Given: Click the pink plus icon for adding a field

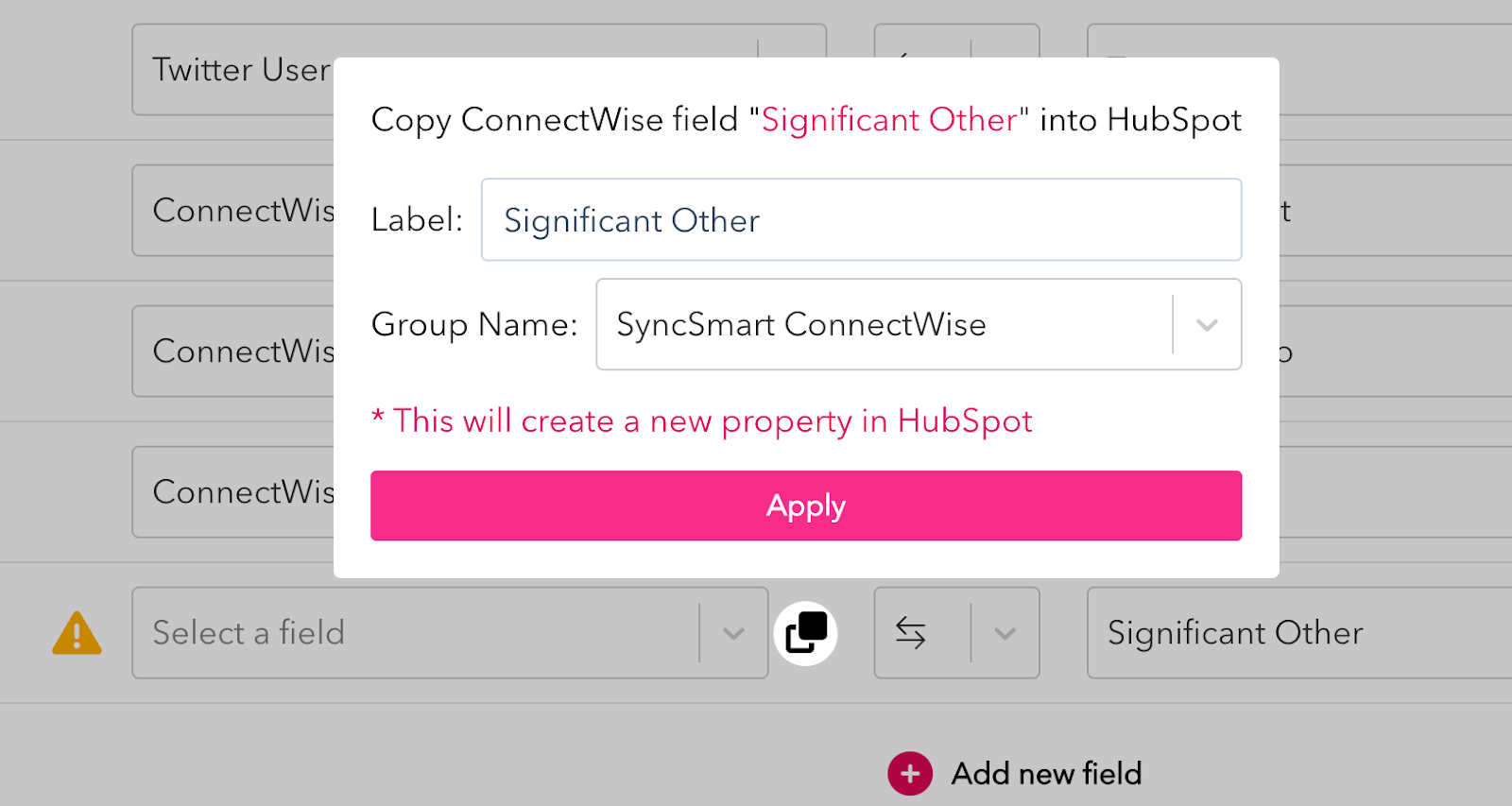Looking at the screenshot, I should 910,774.
